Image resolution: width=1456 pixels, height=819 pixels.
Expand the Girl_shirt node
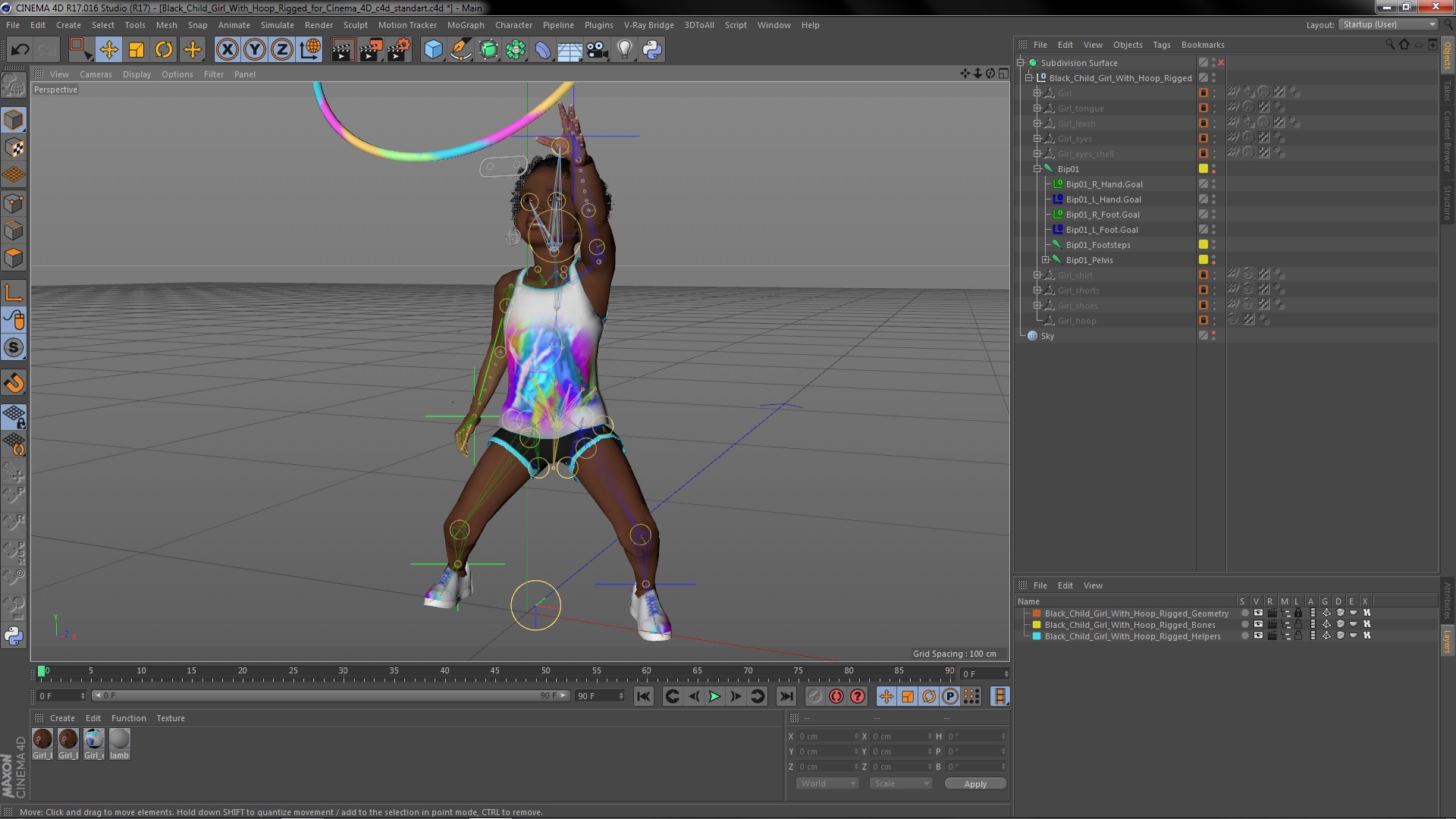tap(1037, 275)
